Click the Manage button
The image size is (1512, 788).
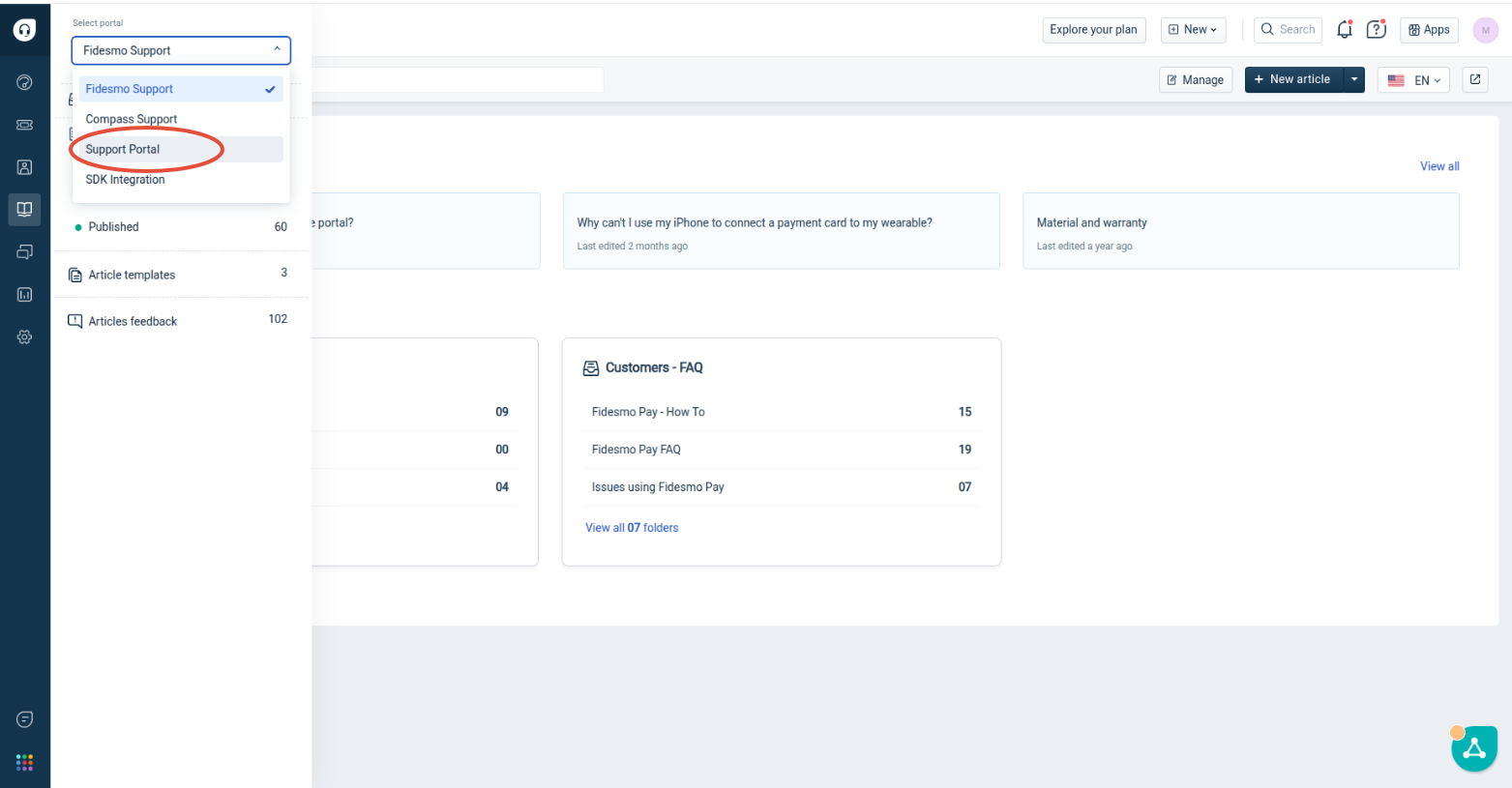pyautogui.click(x=1196, y=79)
